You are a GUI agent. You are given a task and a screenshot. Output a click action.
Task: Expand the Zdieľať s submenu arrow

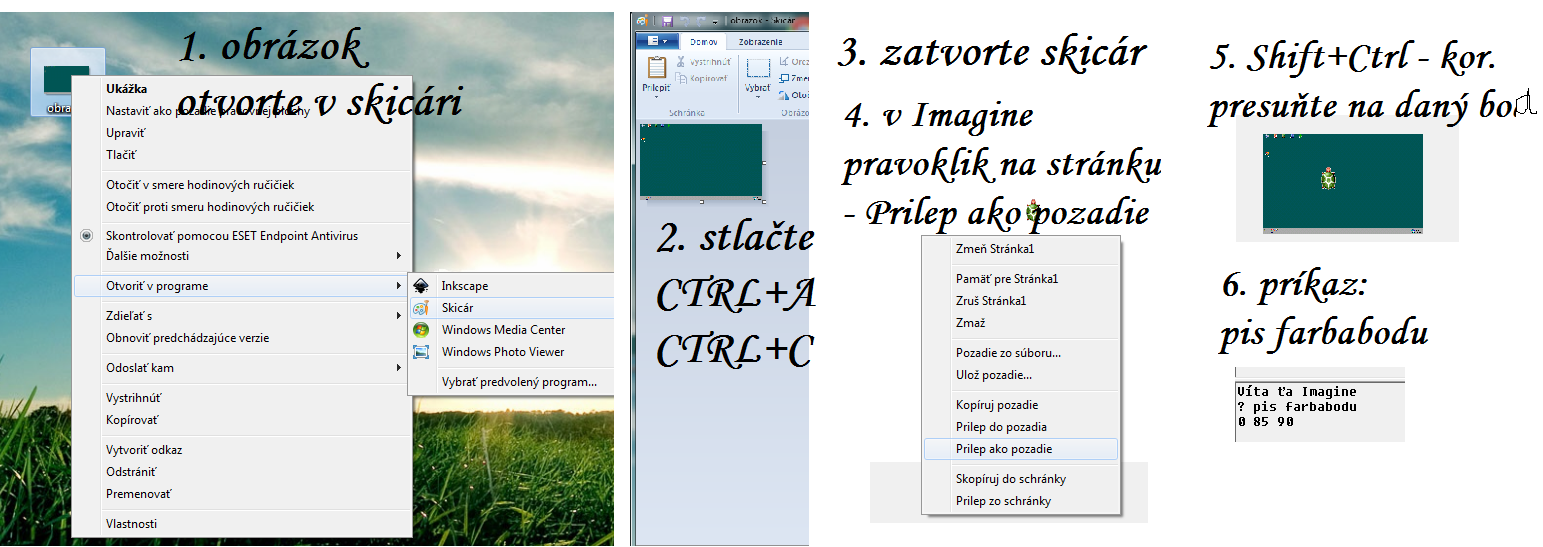pos(400,316)
